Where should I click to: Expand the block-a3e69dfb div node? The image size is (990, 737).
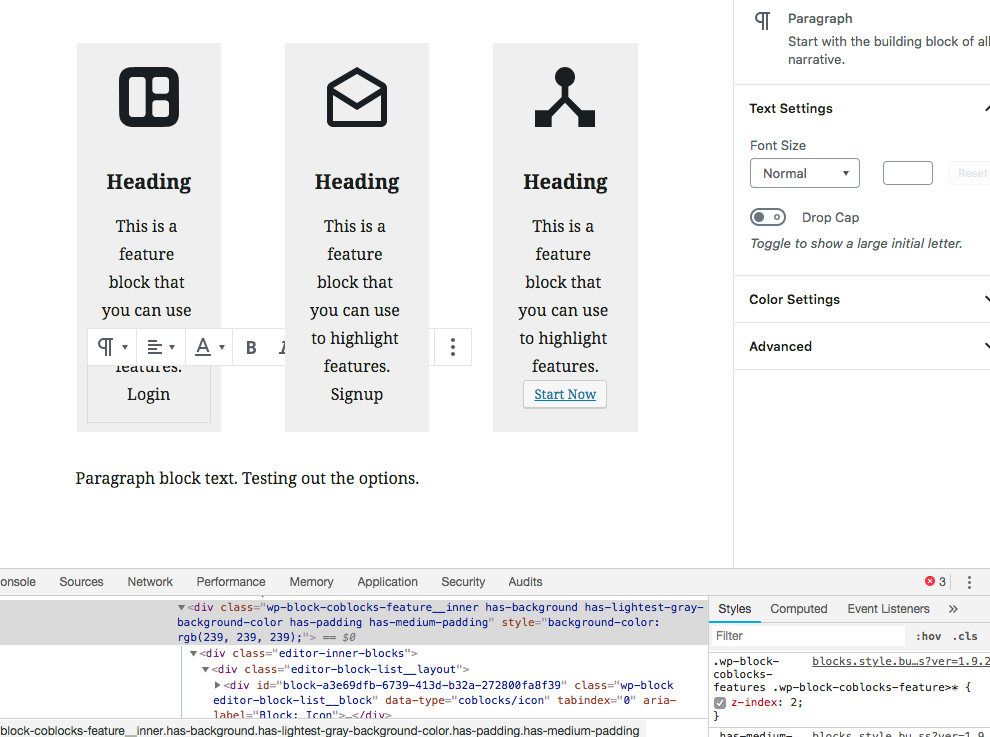pos(217,685)
